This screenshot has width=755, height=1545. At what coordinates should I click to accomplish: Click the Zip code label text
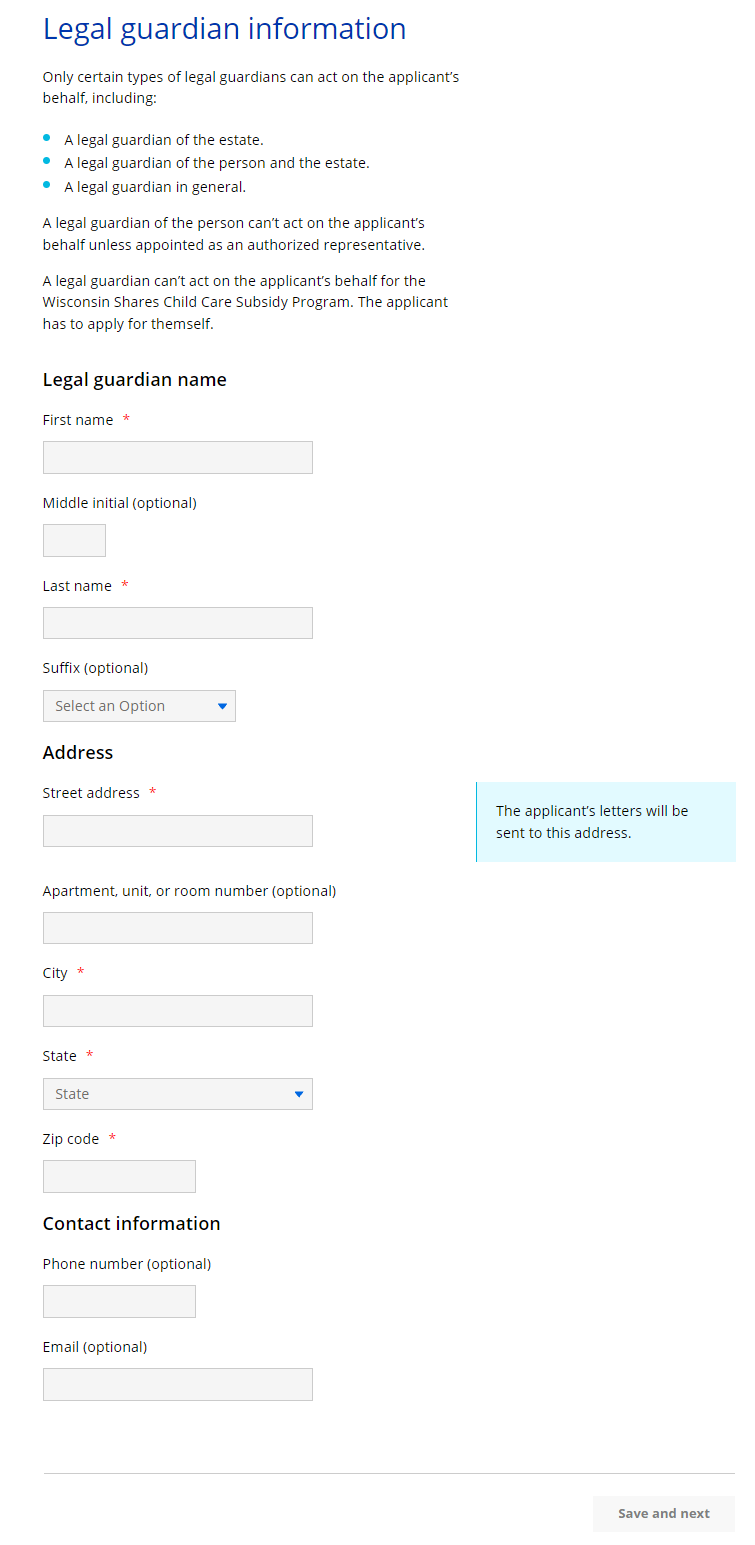71,1139
